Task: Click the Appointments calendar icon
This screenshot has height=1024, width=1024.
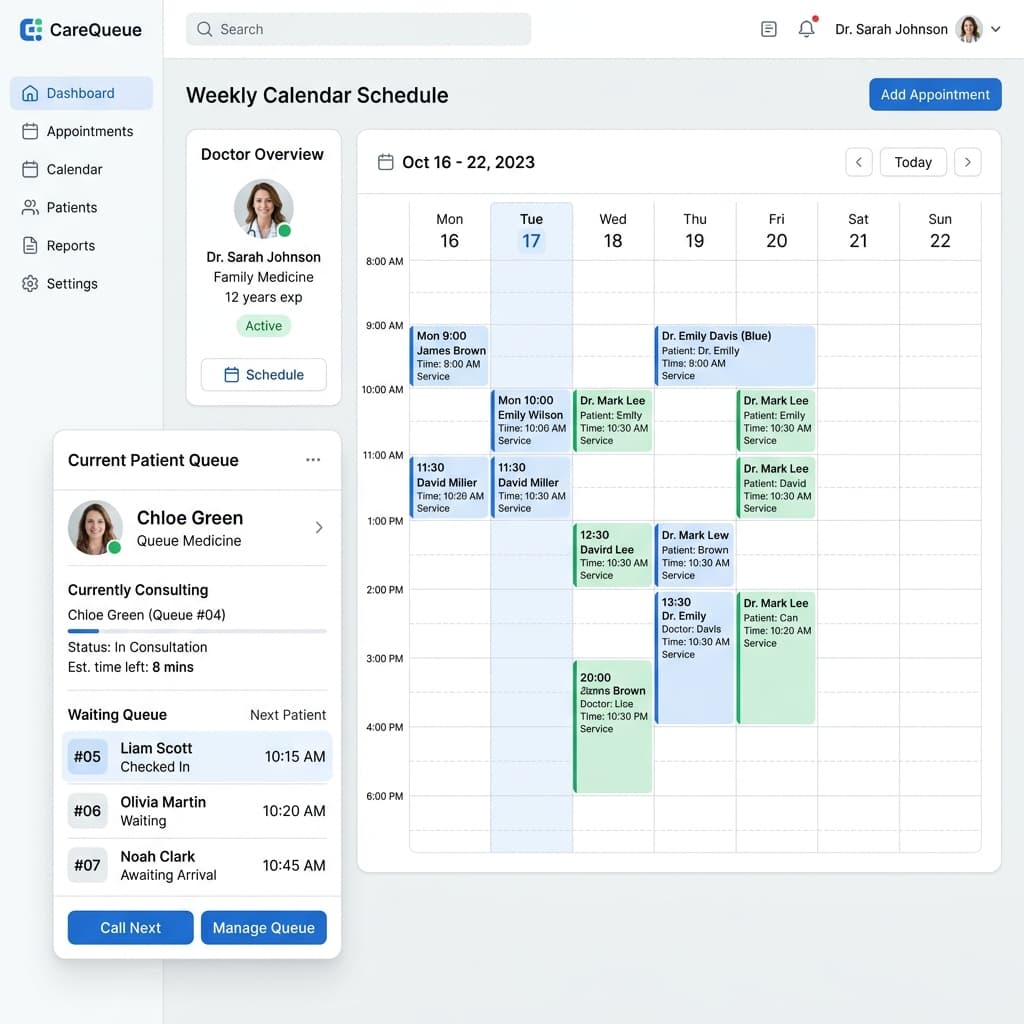Action: click(30, 131)
